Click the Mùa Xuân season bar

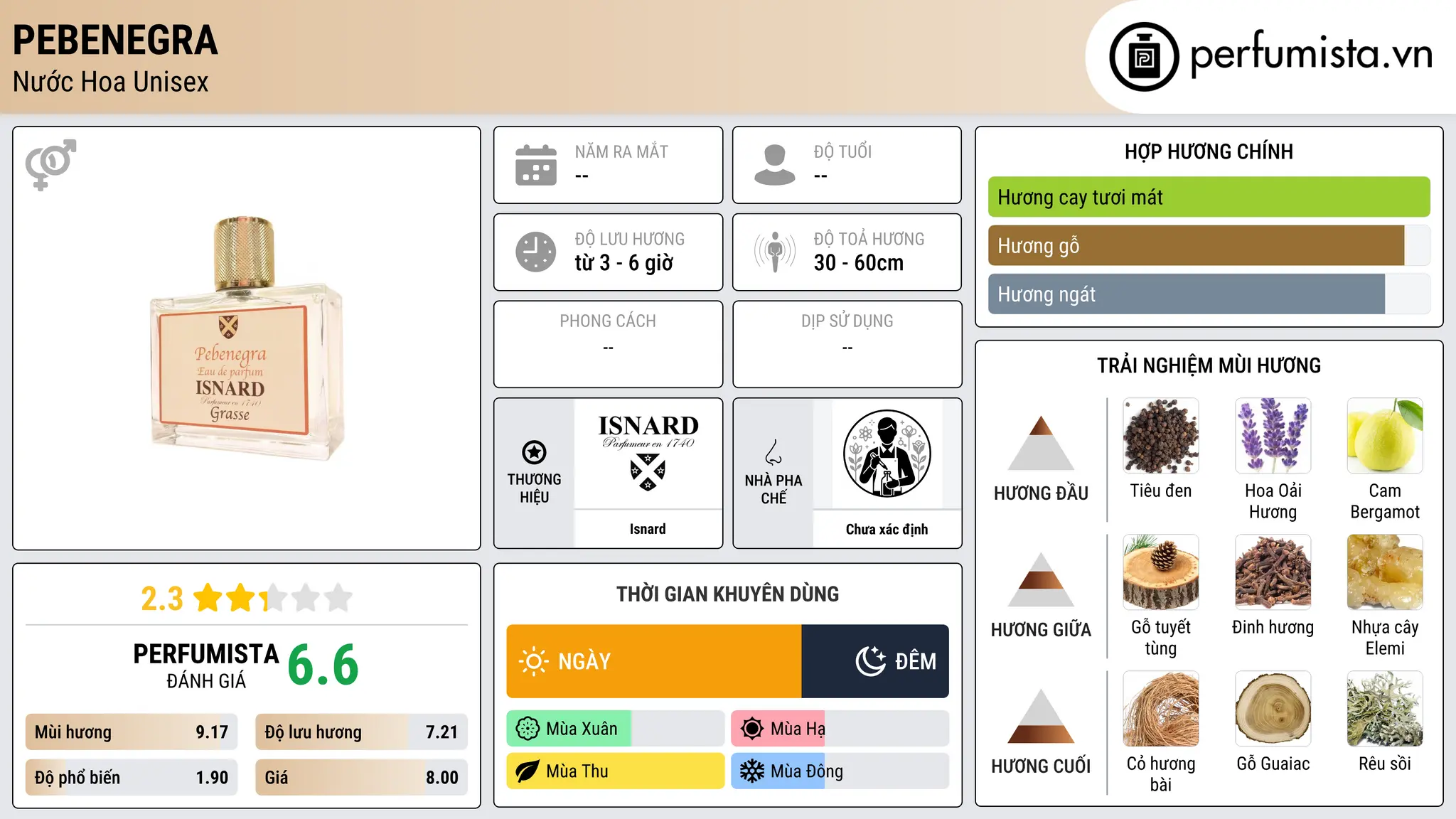click(x=616, y=729)
